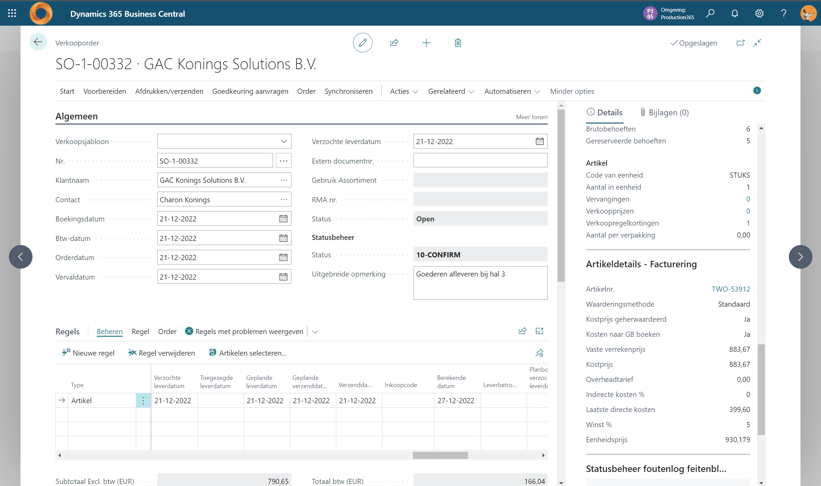Open the app launcher waffle menu
This screenshot has height=486, width=821.
(12, 13)
